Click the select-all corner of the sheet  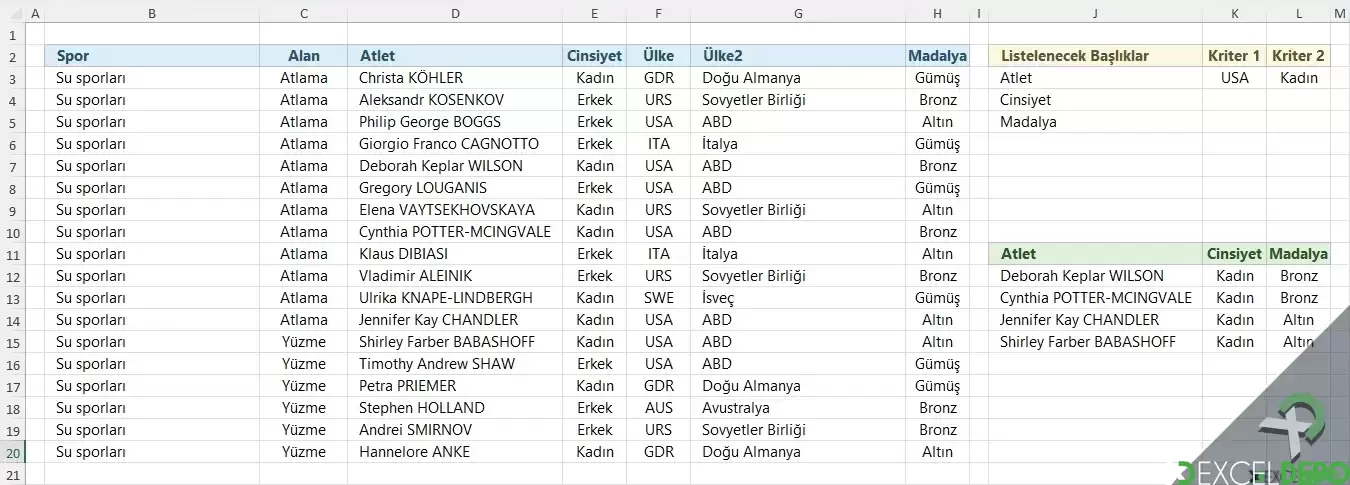coord(10,12)
